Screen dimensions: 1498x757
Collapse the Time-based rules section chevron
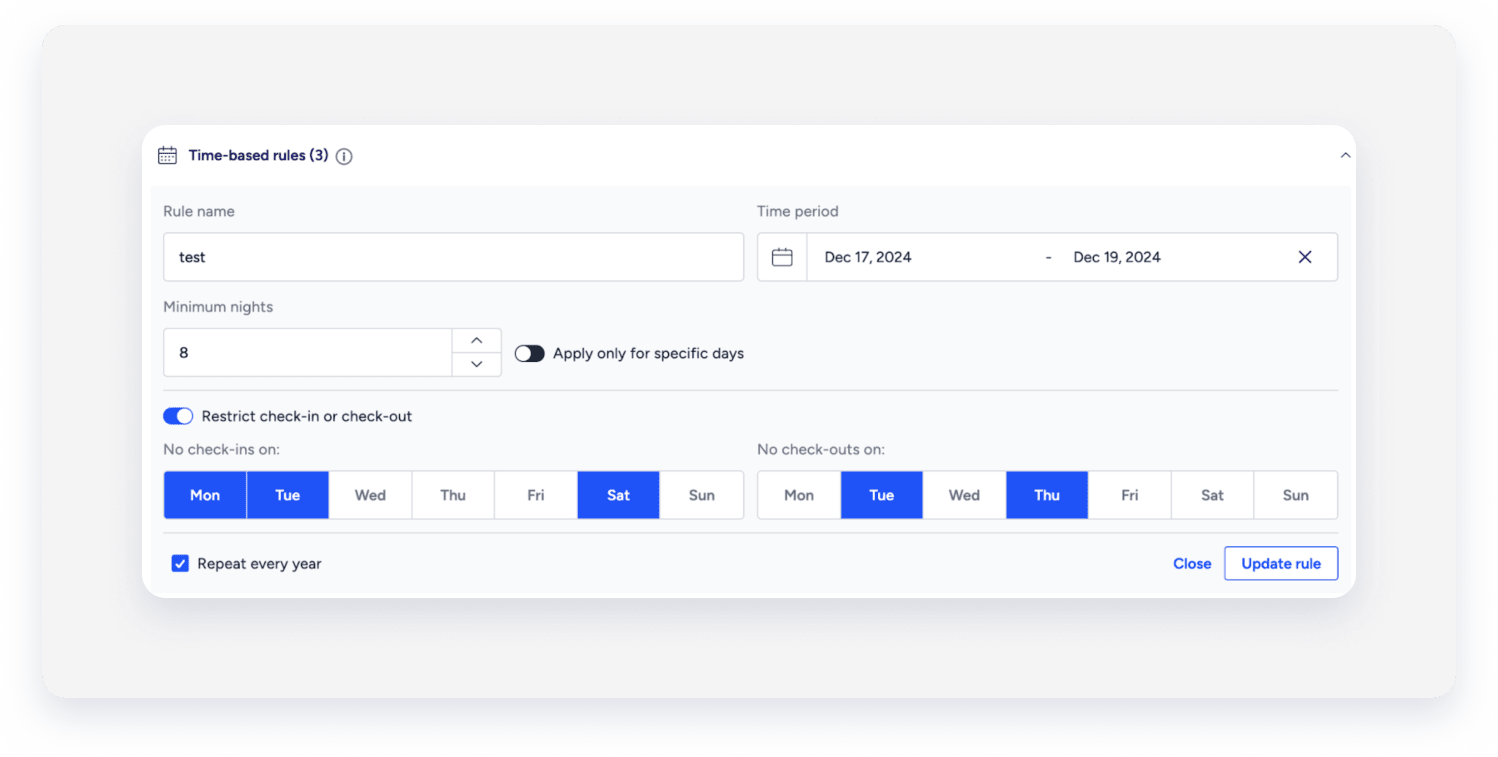click(1345, 155)
